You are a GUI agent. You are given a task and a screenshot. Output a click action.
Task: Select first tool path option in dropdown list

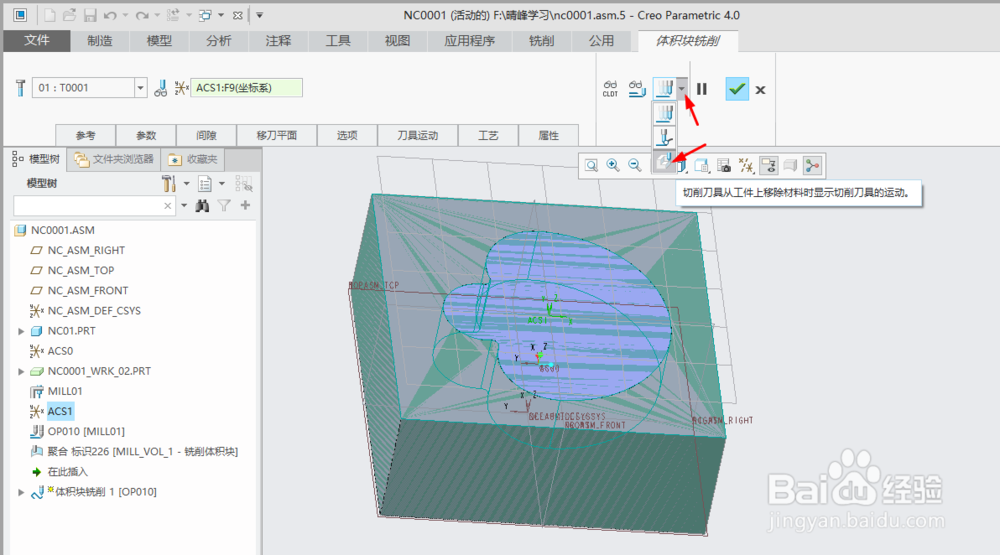(665, 114)
